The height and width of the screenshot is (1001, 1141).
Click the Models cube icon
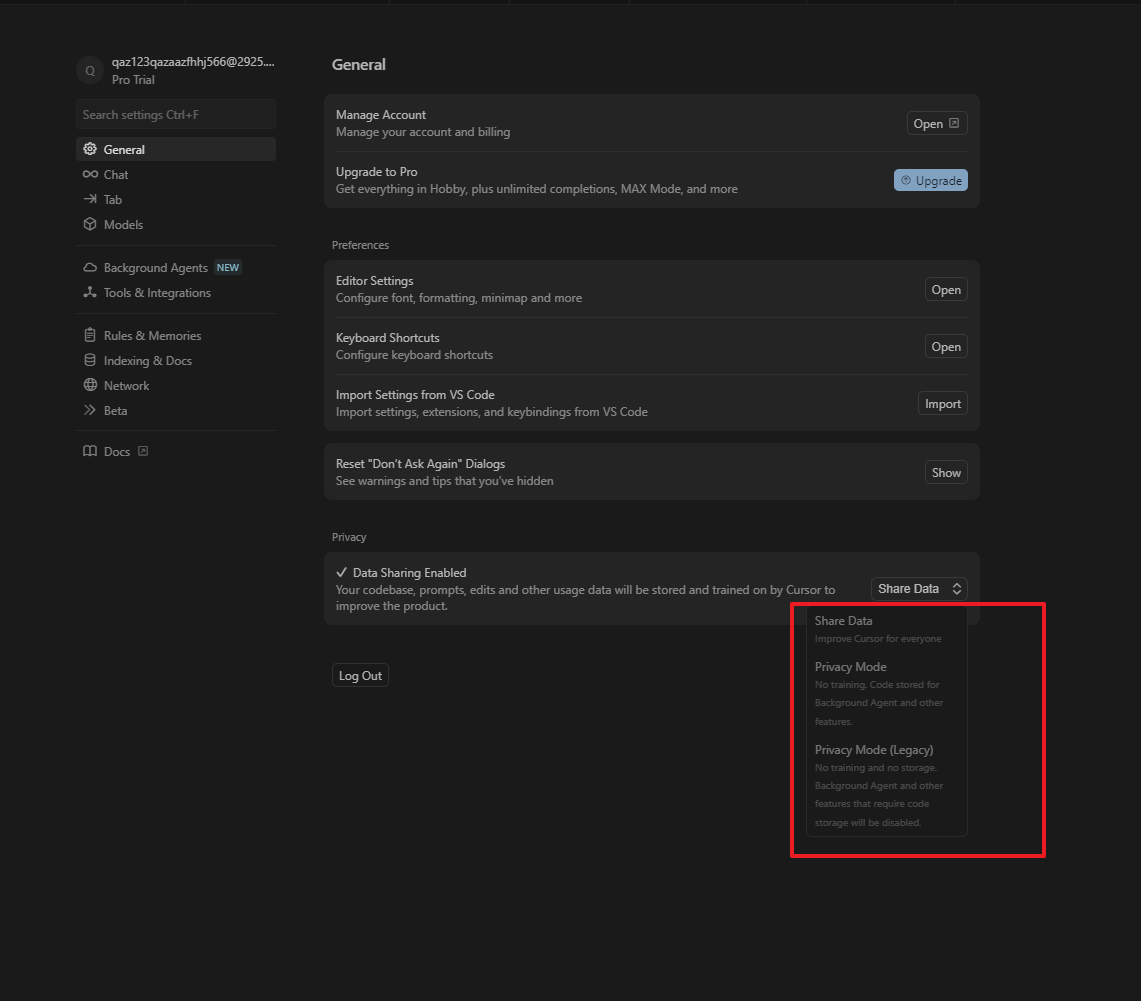[90, 224]
